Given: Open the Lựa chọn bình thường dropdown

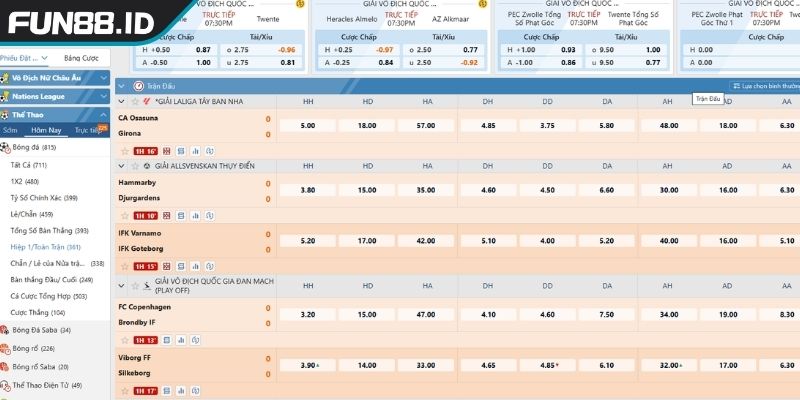Looking at the screenshot, I should click(762, 86).
